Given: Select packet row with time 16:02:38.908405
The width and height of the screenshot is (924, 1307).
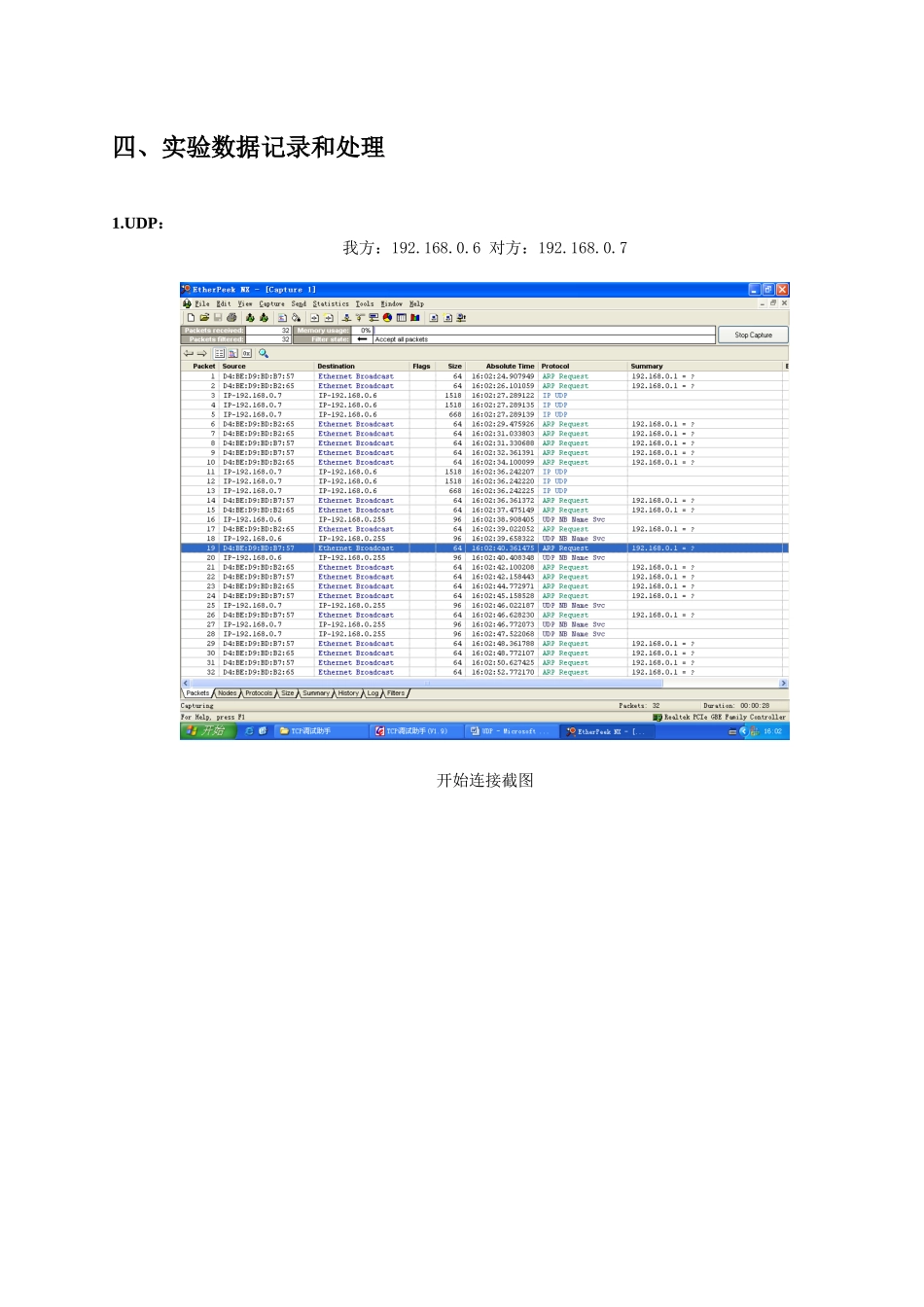Looking at the screenshot, I should 483,519.
